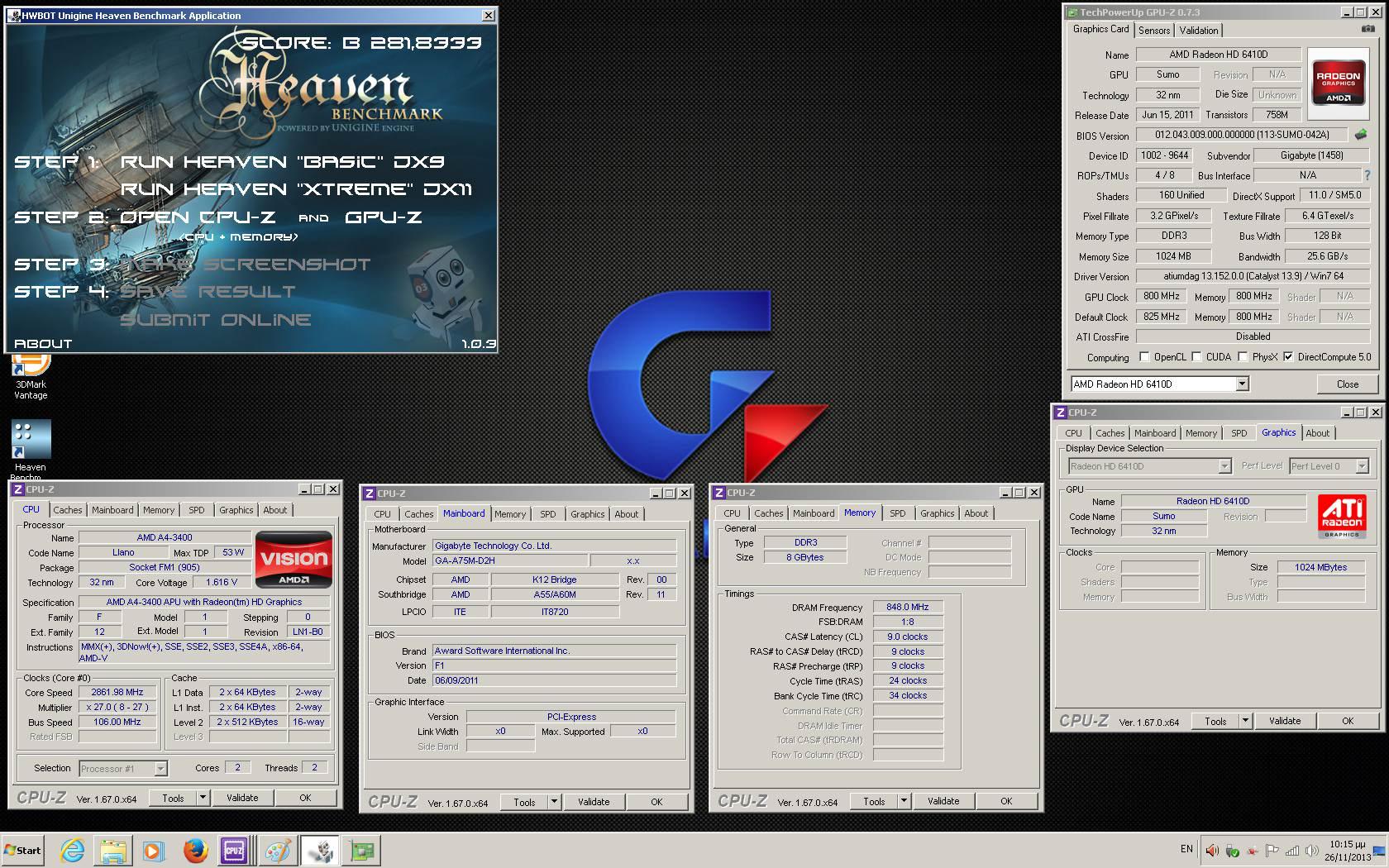Open Internet Explorer from the taskbar

[x=73, y=850]
